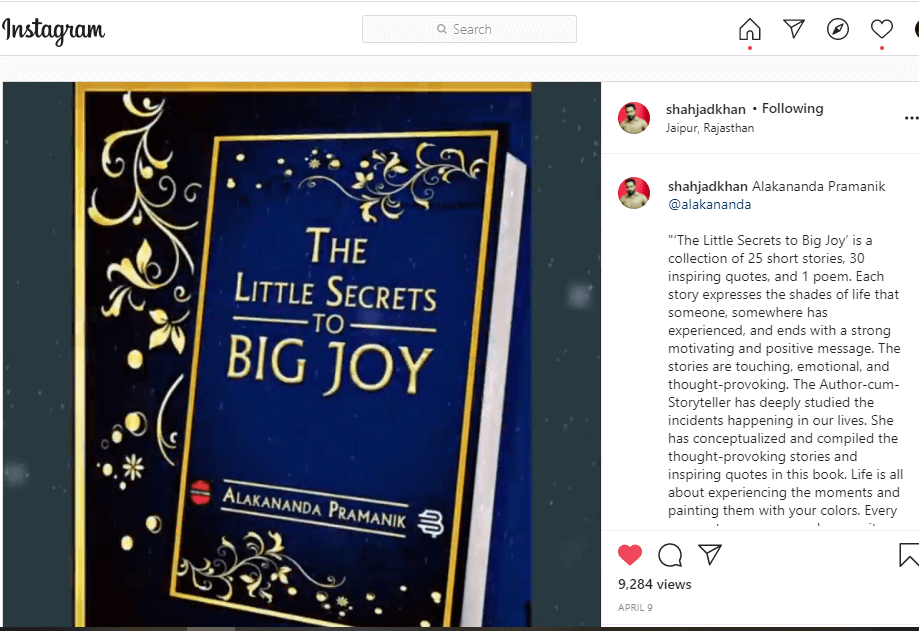Screen dimensions: 919x631
Task: Click the Instagram logo
Action: [53, 30]
